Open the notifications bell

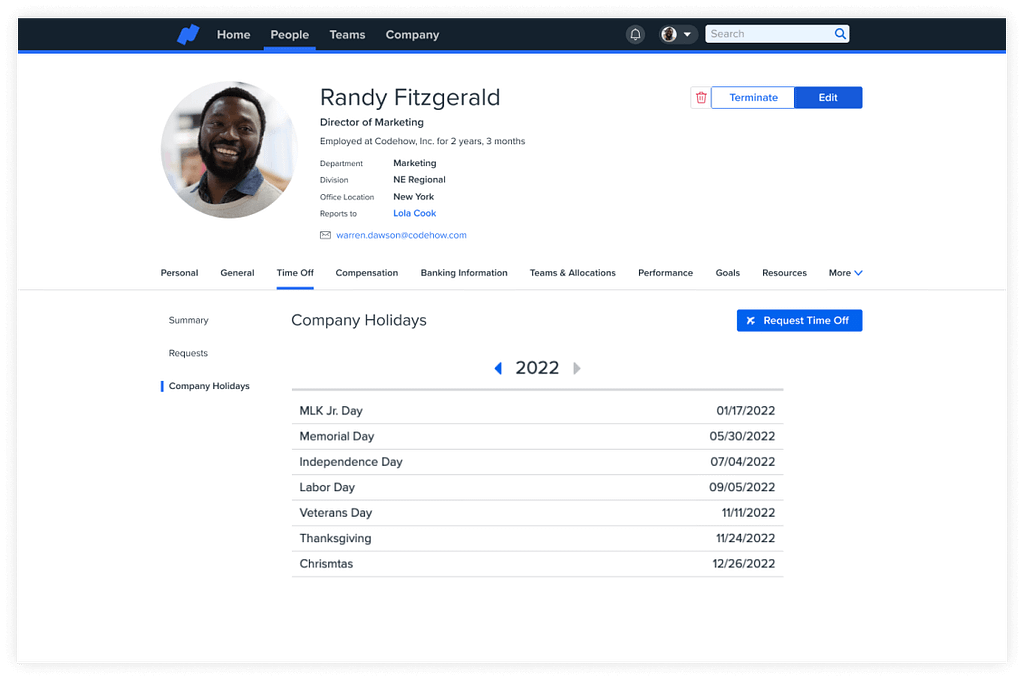pos(635,34)
